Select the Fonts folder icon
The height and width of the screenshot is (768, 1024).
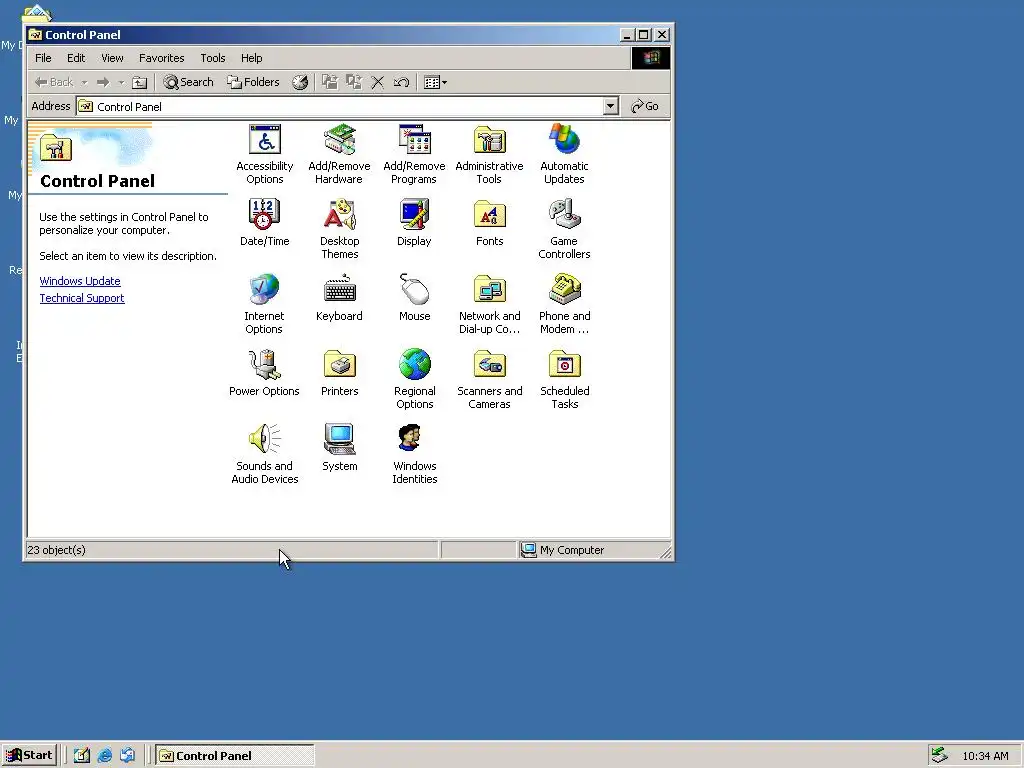[x=489, y=223]
